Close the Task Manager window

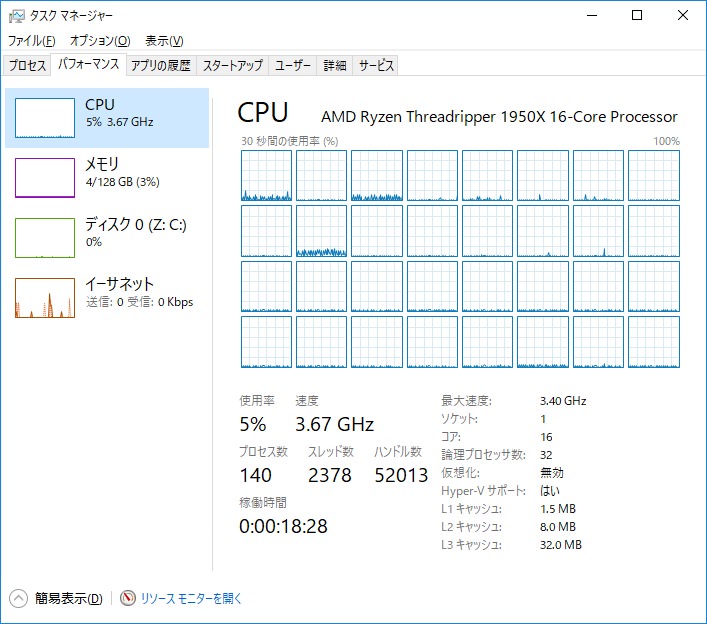(683, 15)
